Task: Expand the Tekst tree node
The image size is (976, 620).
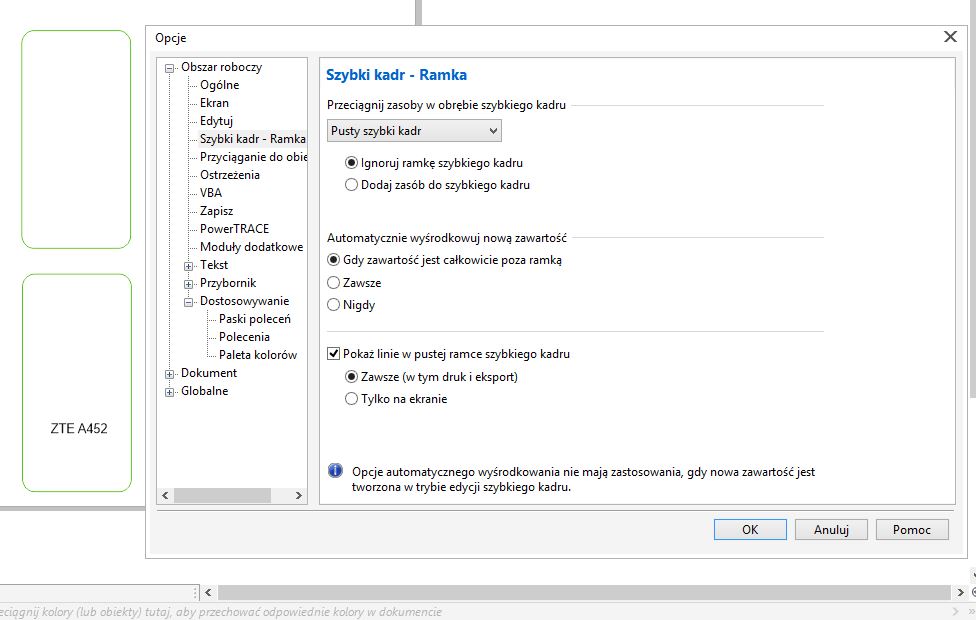Action: pyautogui.click(x=189, y=266)
